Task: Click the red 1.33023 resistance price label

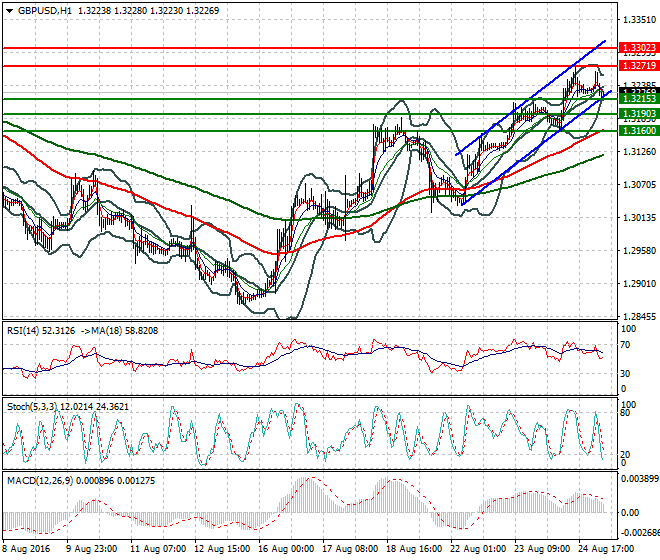Action: [x=639, y=48]
